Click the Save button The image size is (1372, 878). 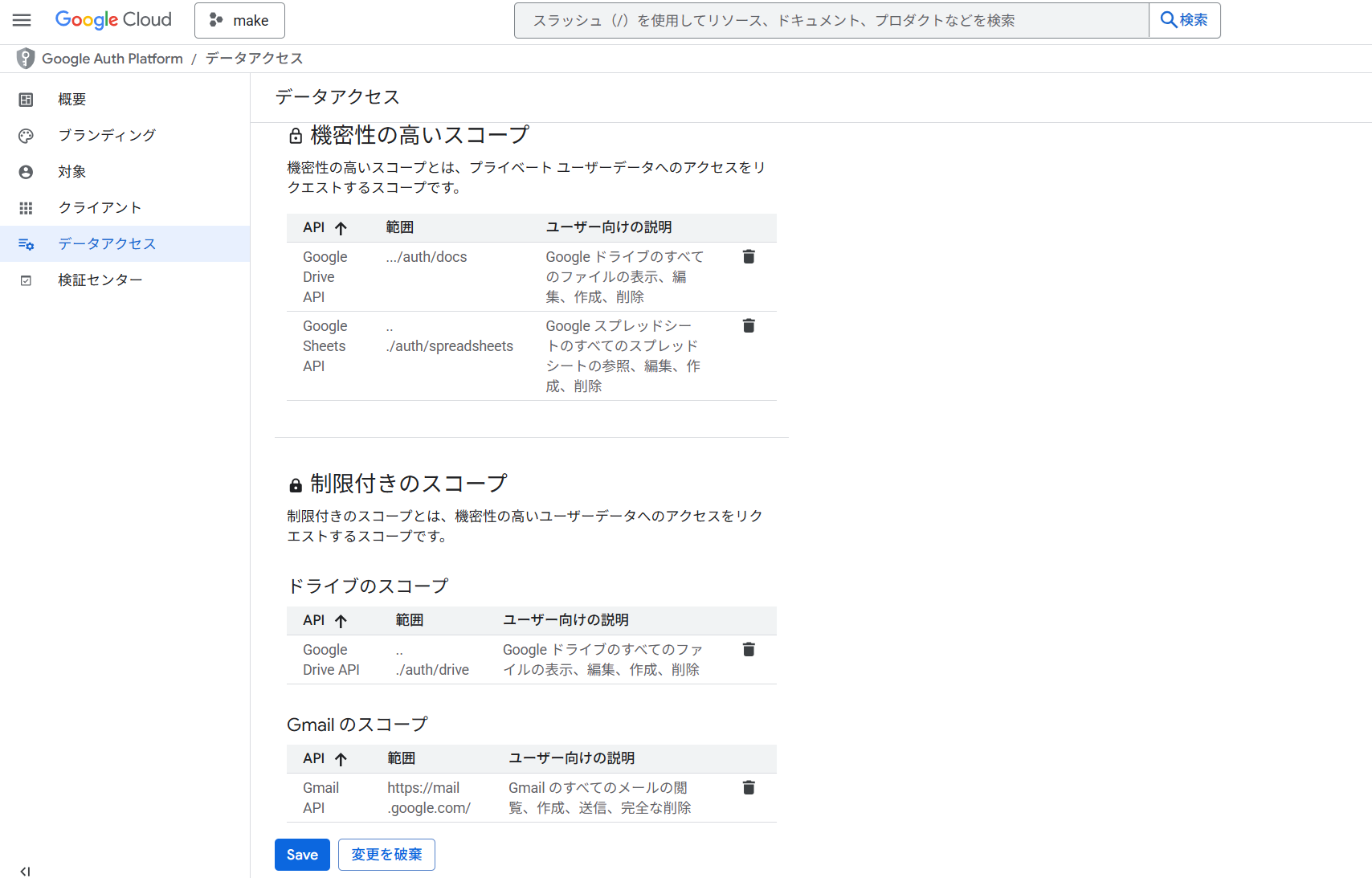(x=302, y=855)
